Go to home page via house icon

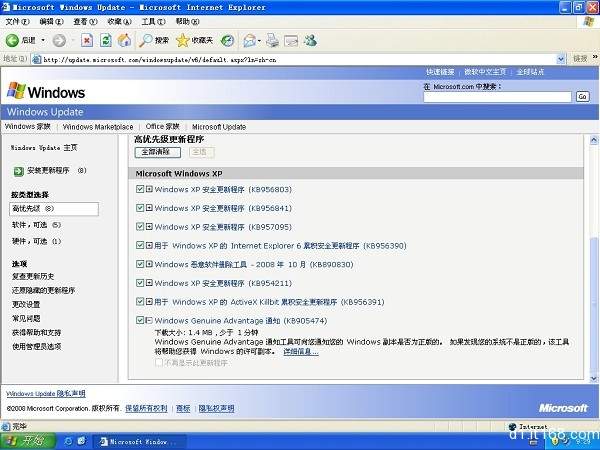tap(124, 40)
